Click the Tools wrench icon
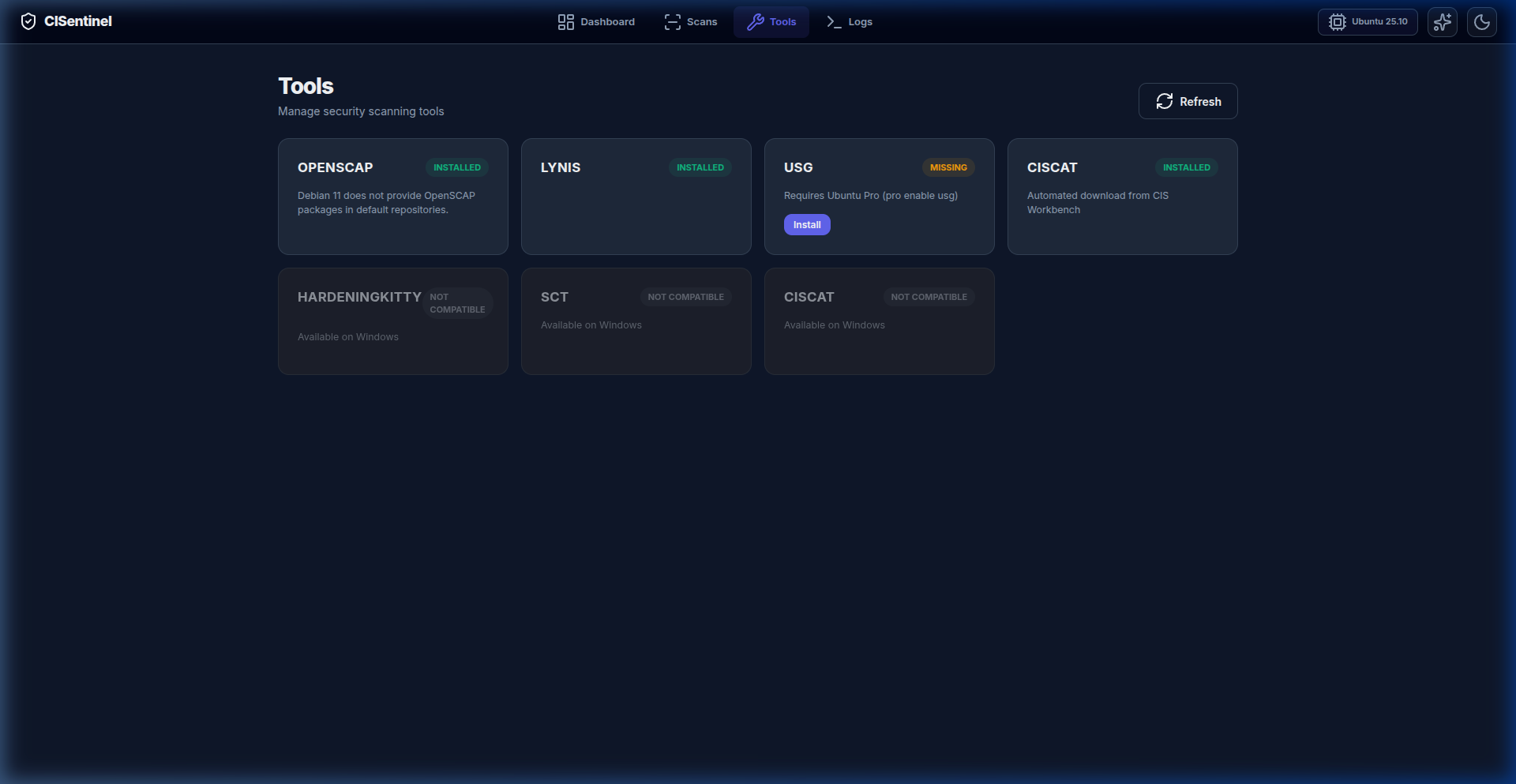Viewport: 1516px width, 784px height. click(756, 22)
